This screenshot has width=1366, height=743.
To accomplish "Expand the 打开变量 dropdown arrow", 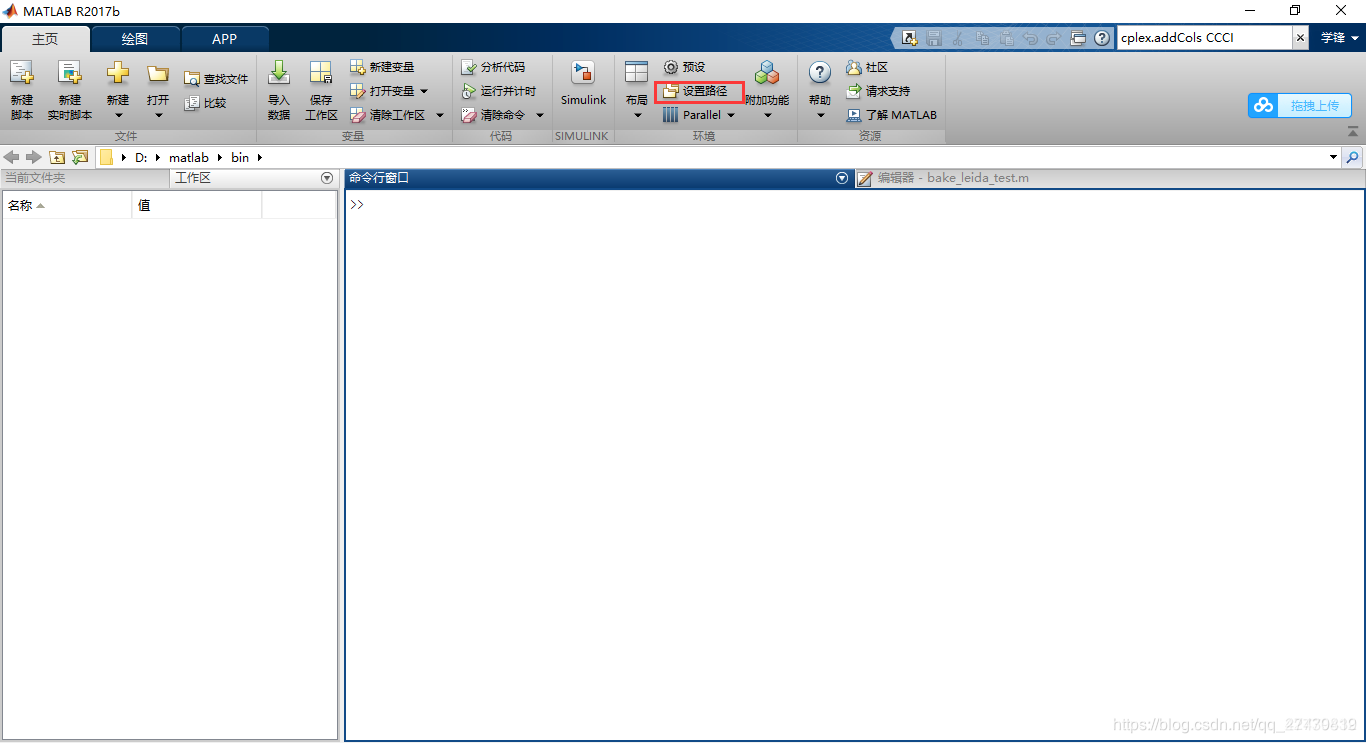I will 424,91.
